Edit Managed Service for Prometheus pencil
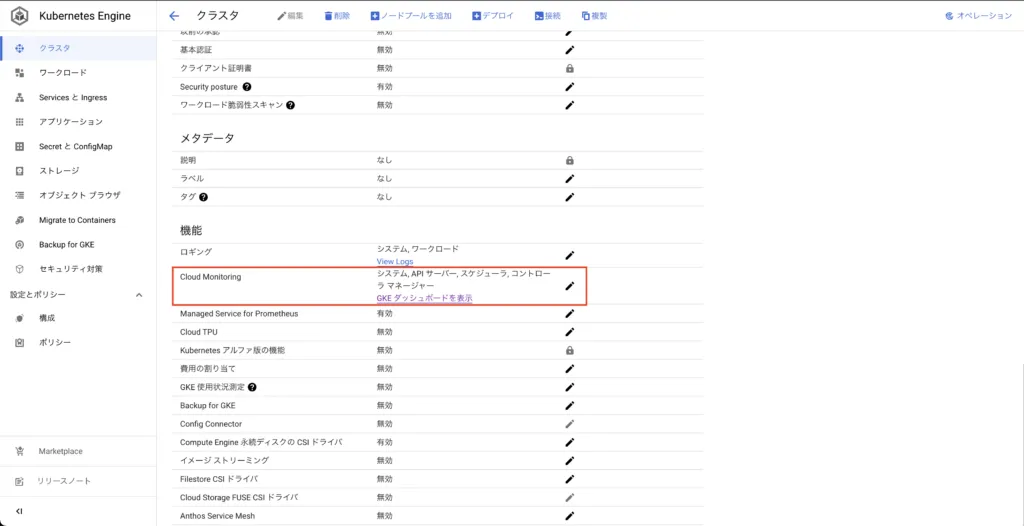 (x=569, y=314)
